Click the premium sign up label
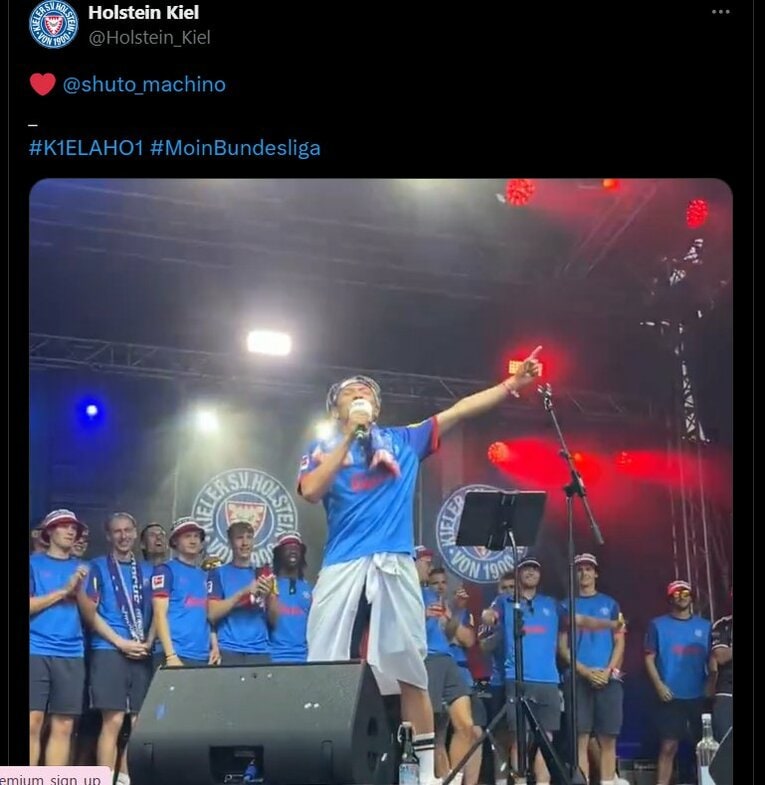Viewport: 765px width, 785px height. (52, 778)
